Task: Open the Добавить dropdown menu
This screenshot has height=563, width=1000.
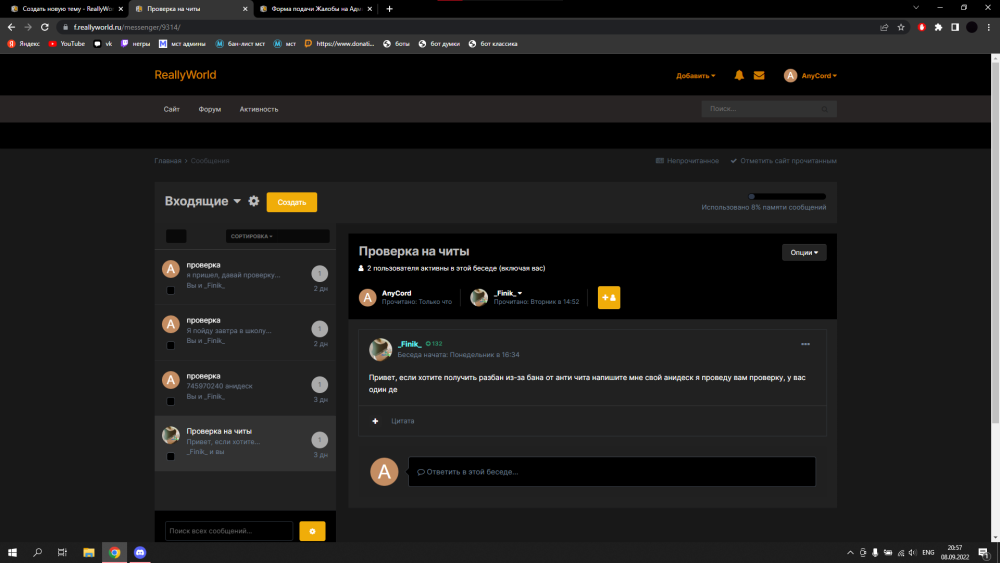Action: pyautogui.click(x=695, y=75)
